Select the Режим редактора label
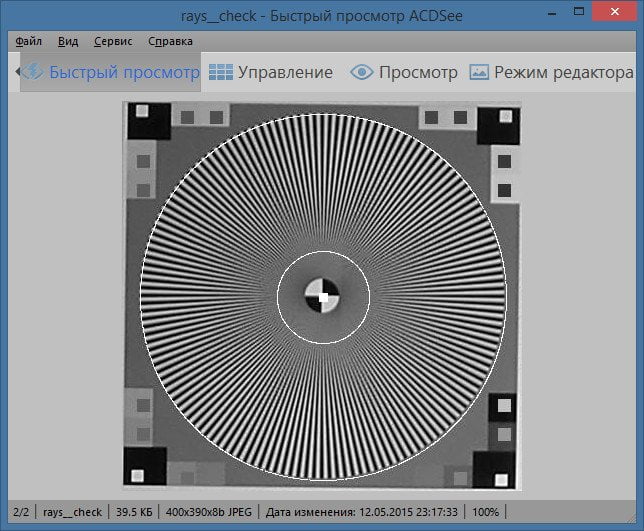This screenshot has height=531, width=644. pos(564,73)
